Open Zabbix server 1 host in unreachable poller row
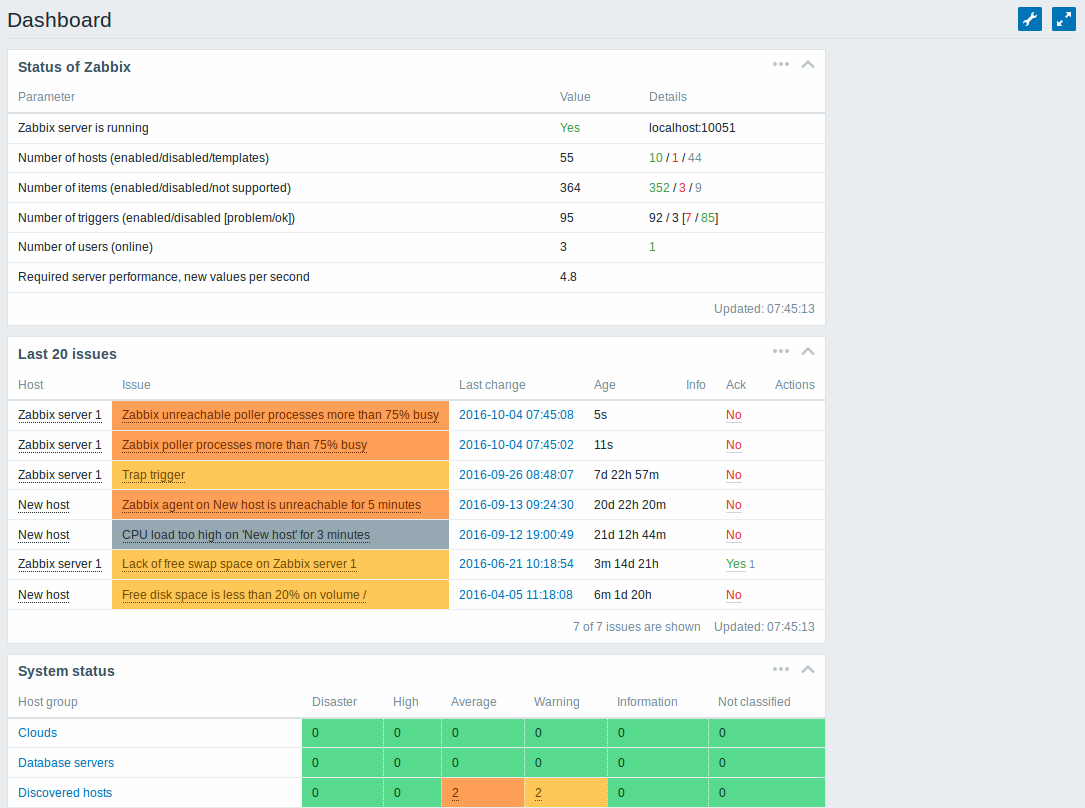 [x=60, y=415]
